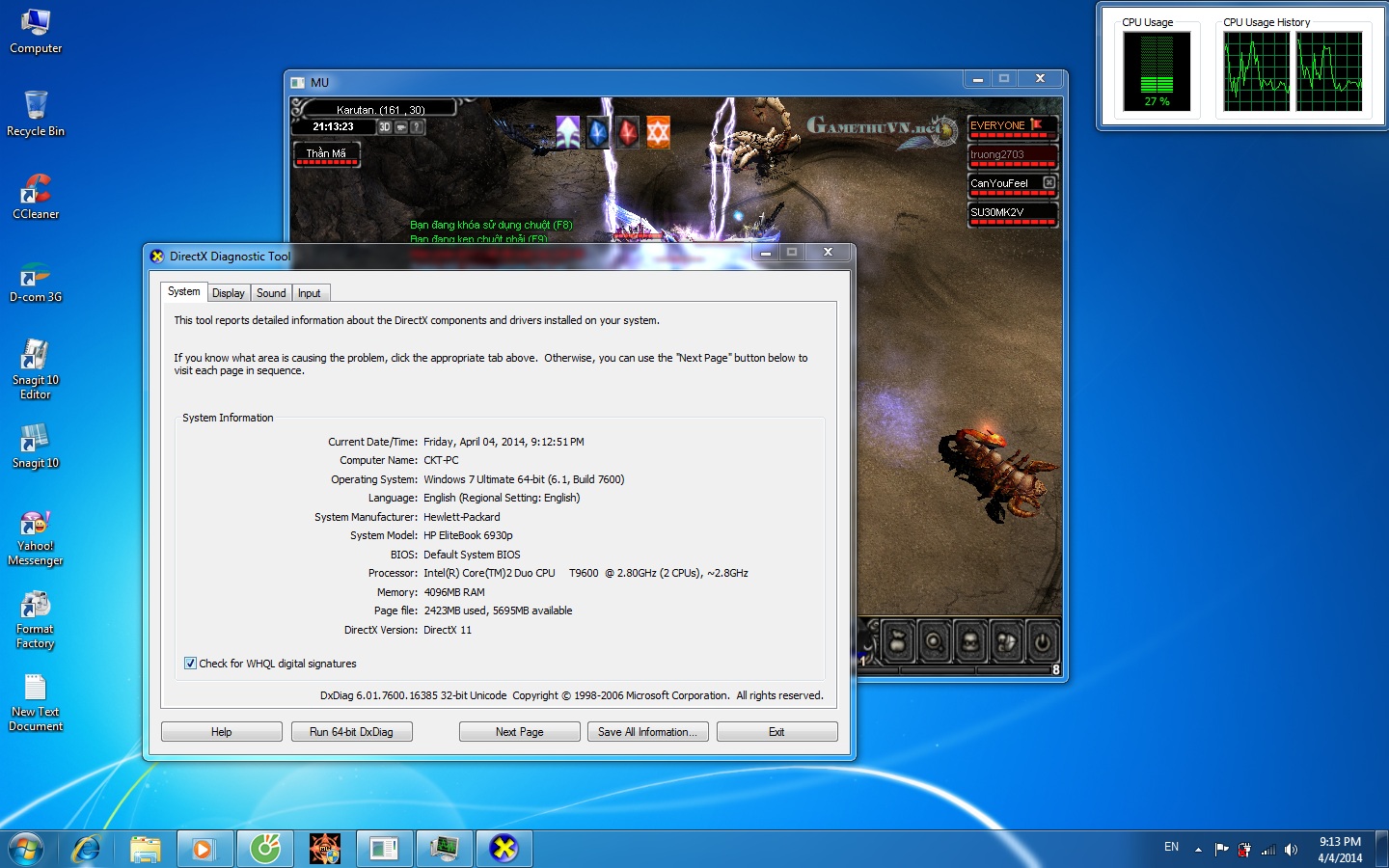Viewport: 1389px width, 868px height.
Task: Click the red flag next to EVERYONE in MU
Action: (1036, 124)
